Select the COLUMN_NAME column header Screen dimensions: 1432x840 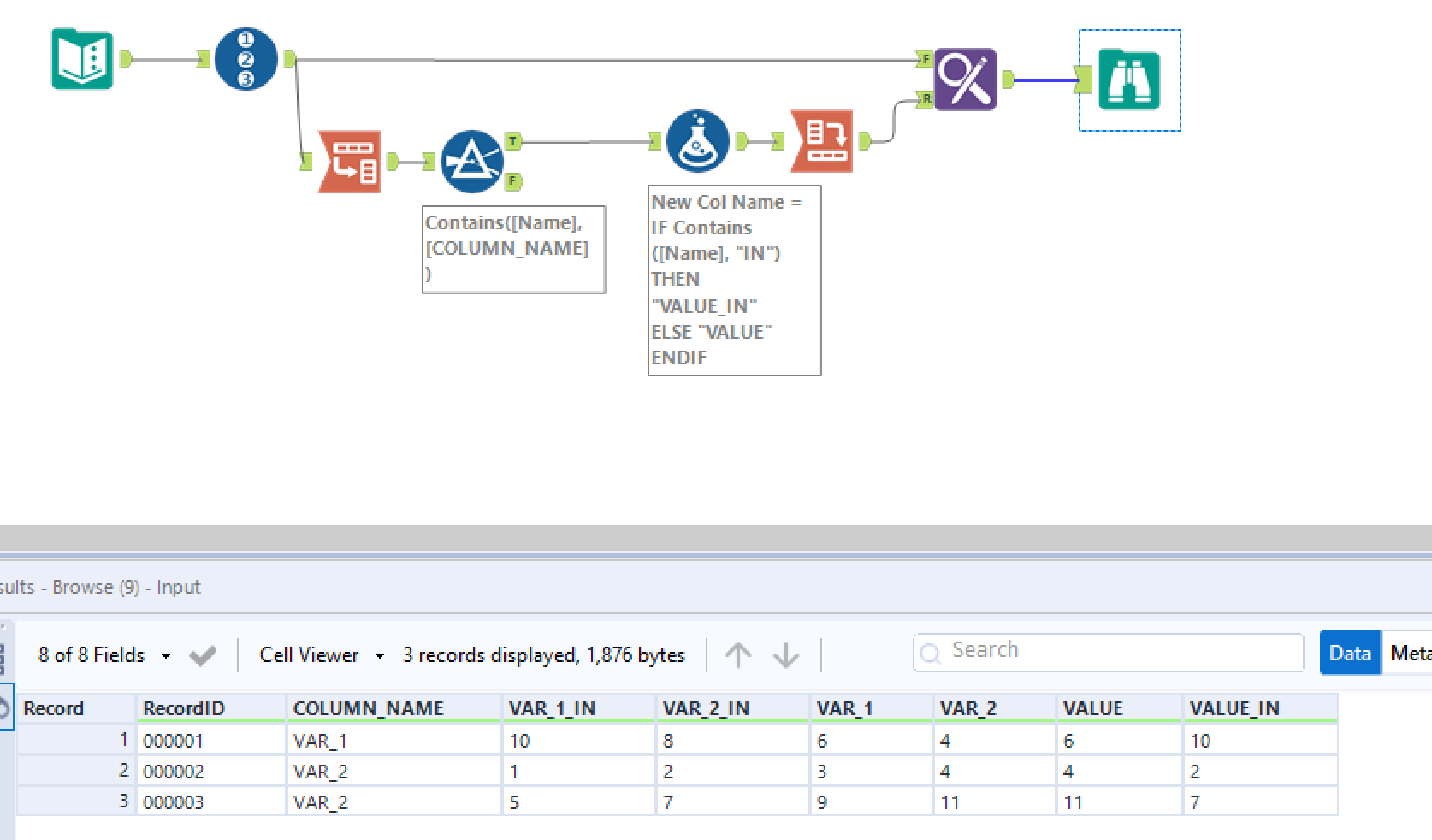[369, 707]
